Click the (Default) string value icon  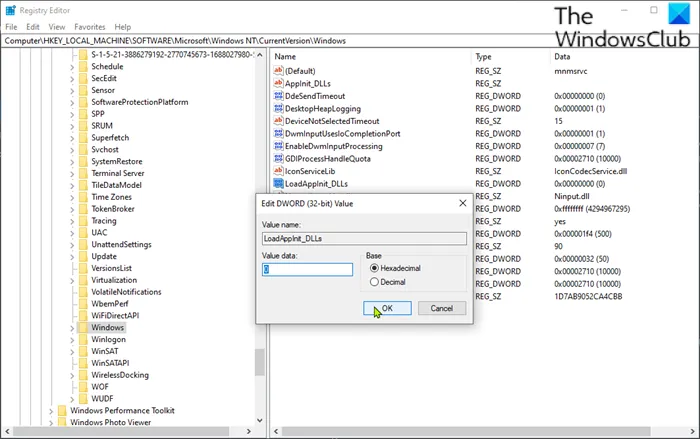click(278, 71)
